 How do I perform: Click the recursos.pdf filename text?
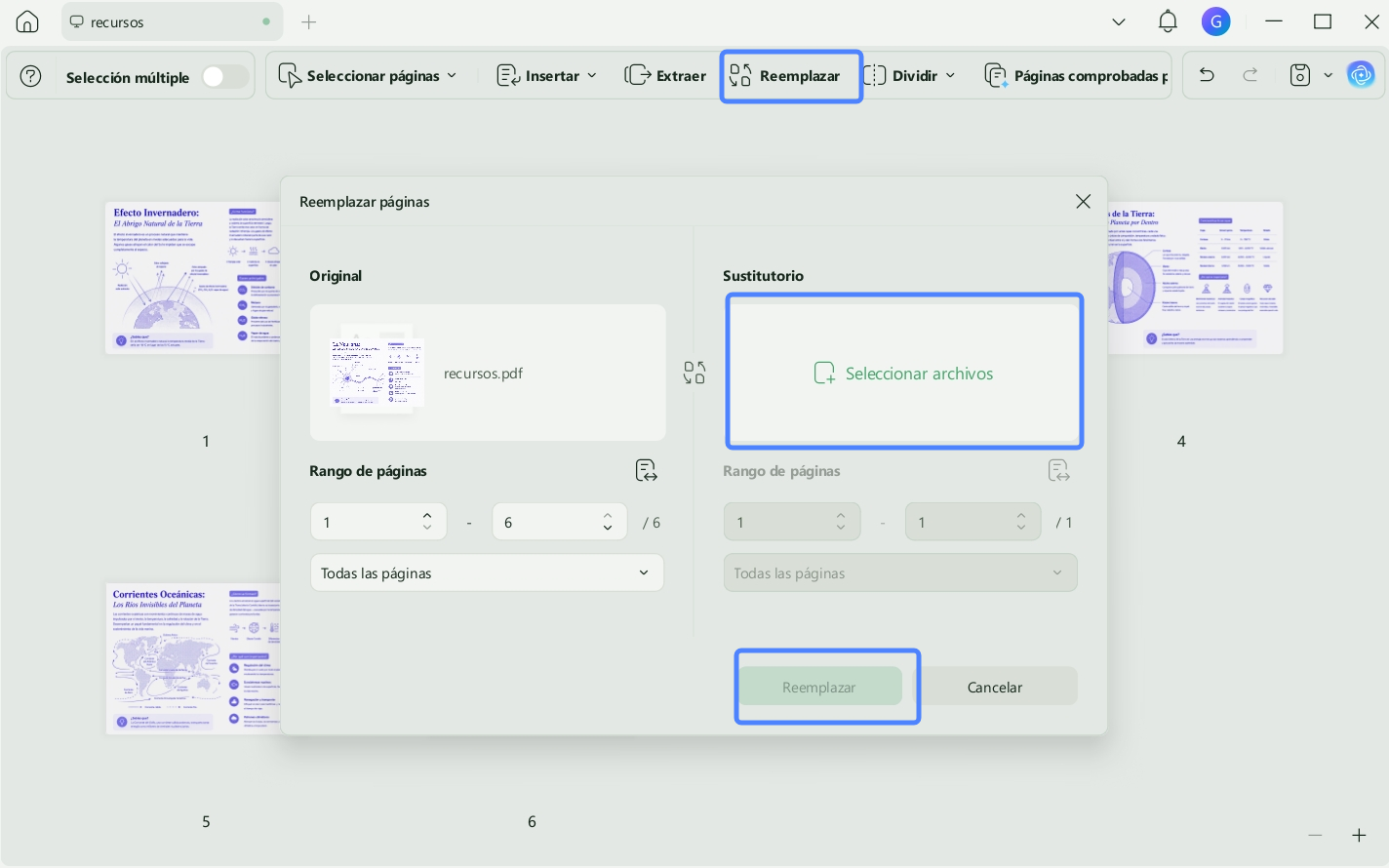coord(483,373)
